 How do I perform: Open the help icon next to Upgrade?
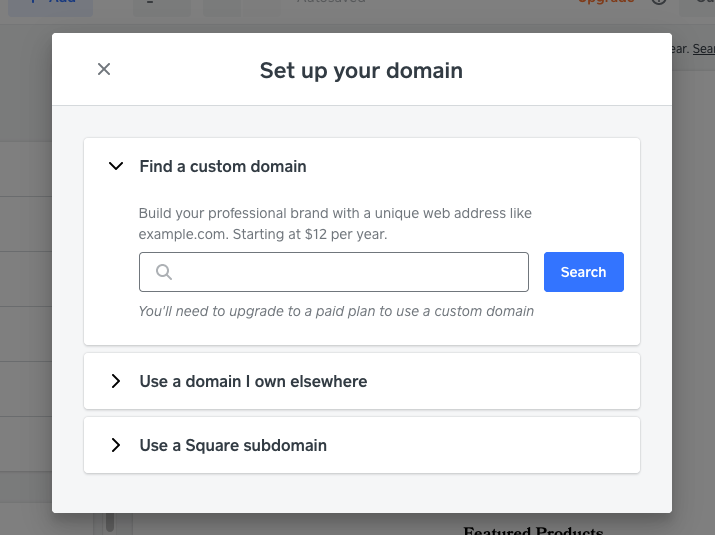[659, 3]
